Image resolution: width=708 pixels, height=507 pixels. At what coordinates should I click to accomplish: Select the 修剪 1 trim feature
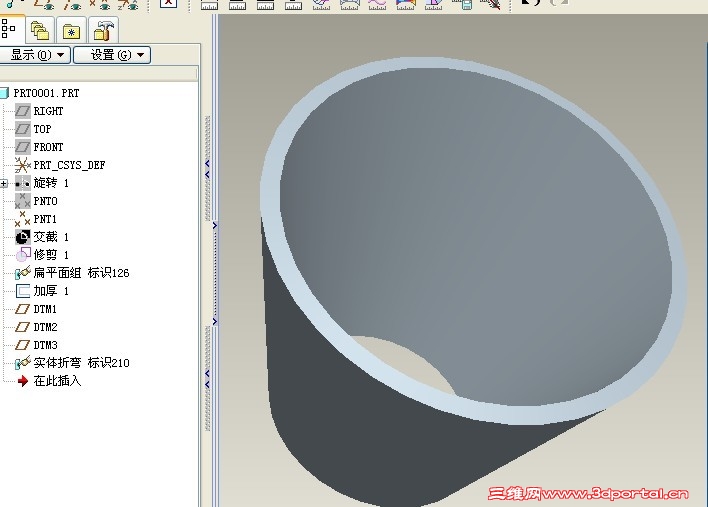(42, 255)
